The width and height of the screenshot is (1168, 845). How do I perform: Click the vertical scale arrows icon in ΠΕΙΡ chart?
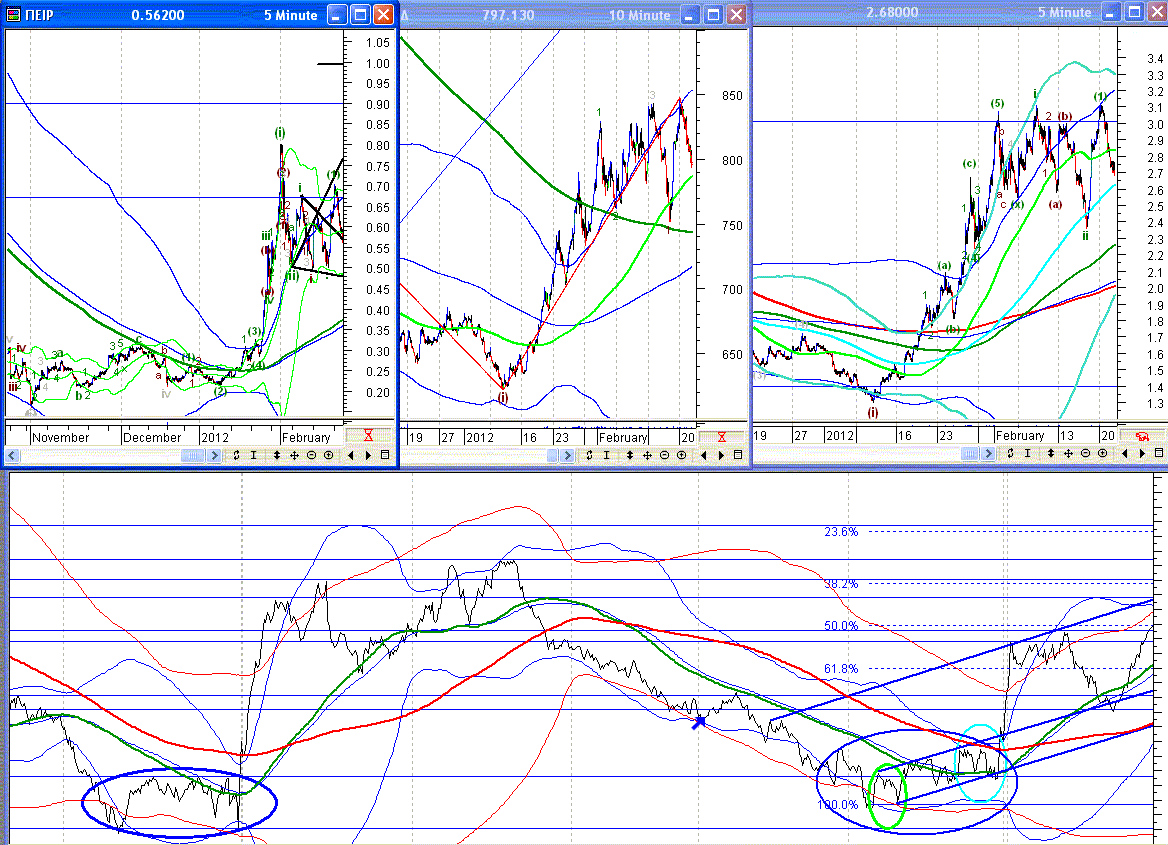[276, 455]
